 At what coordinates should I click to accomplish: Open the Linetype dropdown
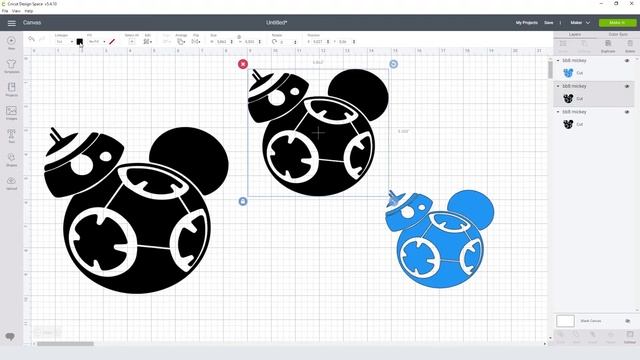pos(64,42)
